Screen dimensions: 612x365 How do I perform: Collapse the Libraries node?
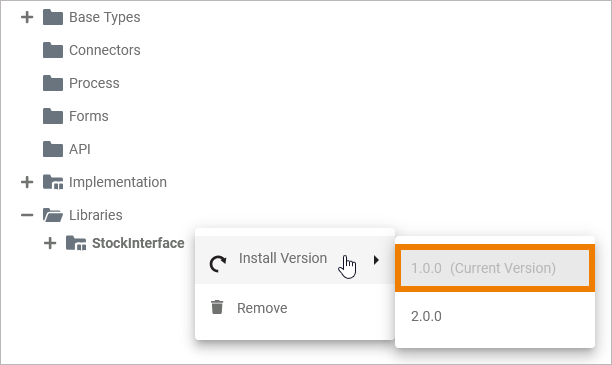27,215
